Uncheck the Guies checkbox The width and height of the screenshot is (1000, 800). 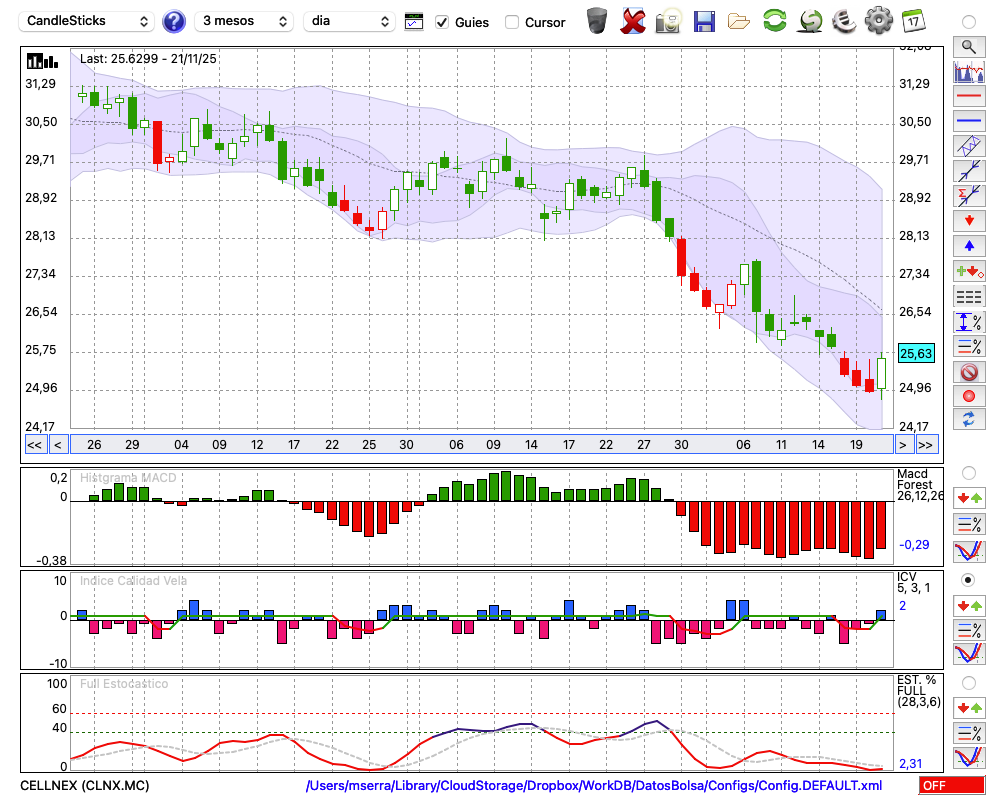[x=442, y=22]
